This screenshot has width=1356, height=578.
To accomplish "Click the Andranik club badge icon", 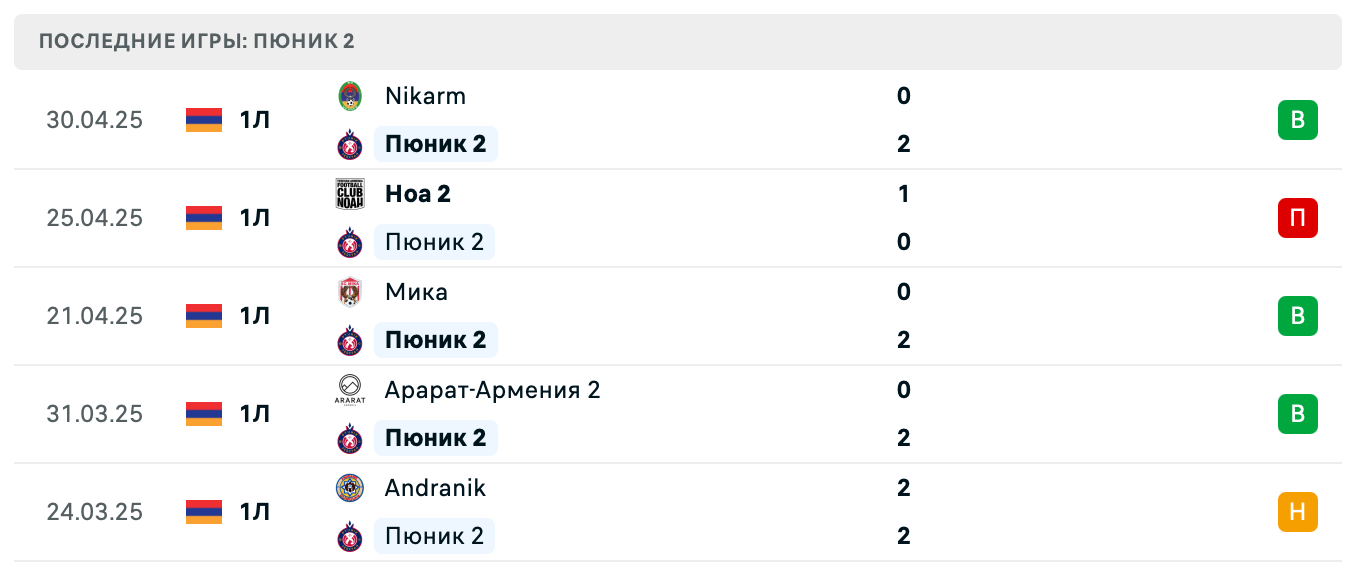I will click(350, 488).
